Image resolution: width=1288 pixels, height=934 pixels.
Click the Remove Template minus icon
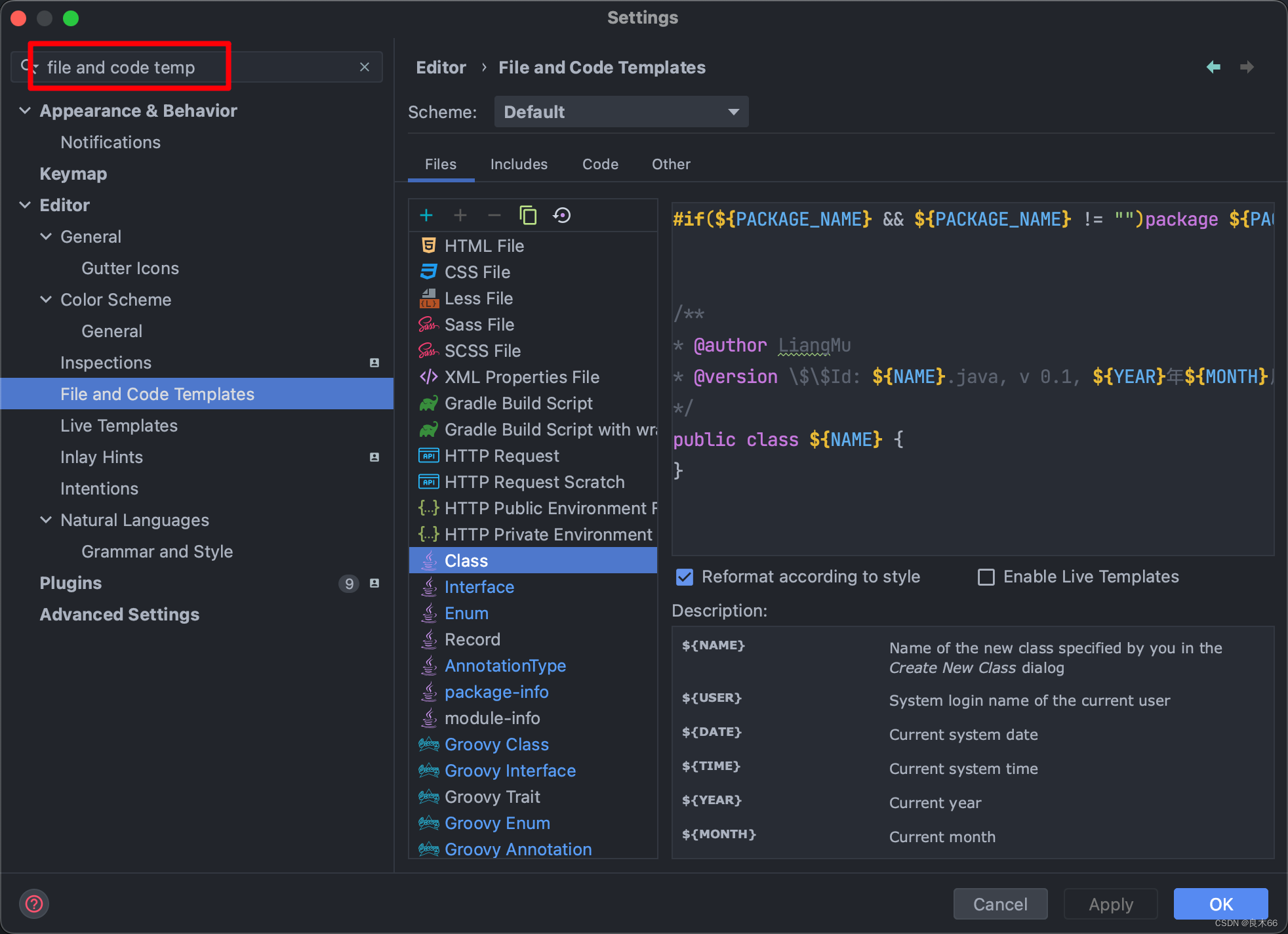point(494,215)
